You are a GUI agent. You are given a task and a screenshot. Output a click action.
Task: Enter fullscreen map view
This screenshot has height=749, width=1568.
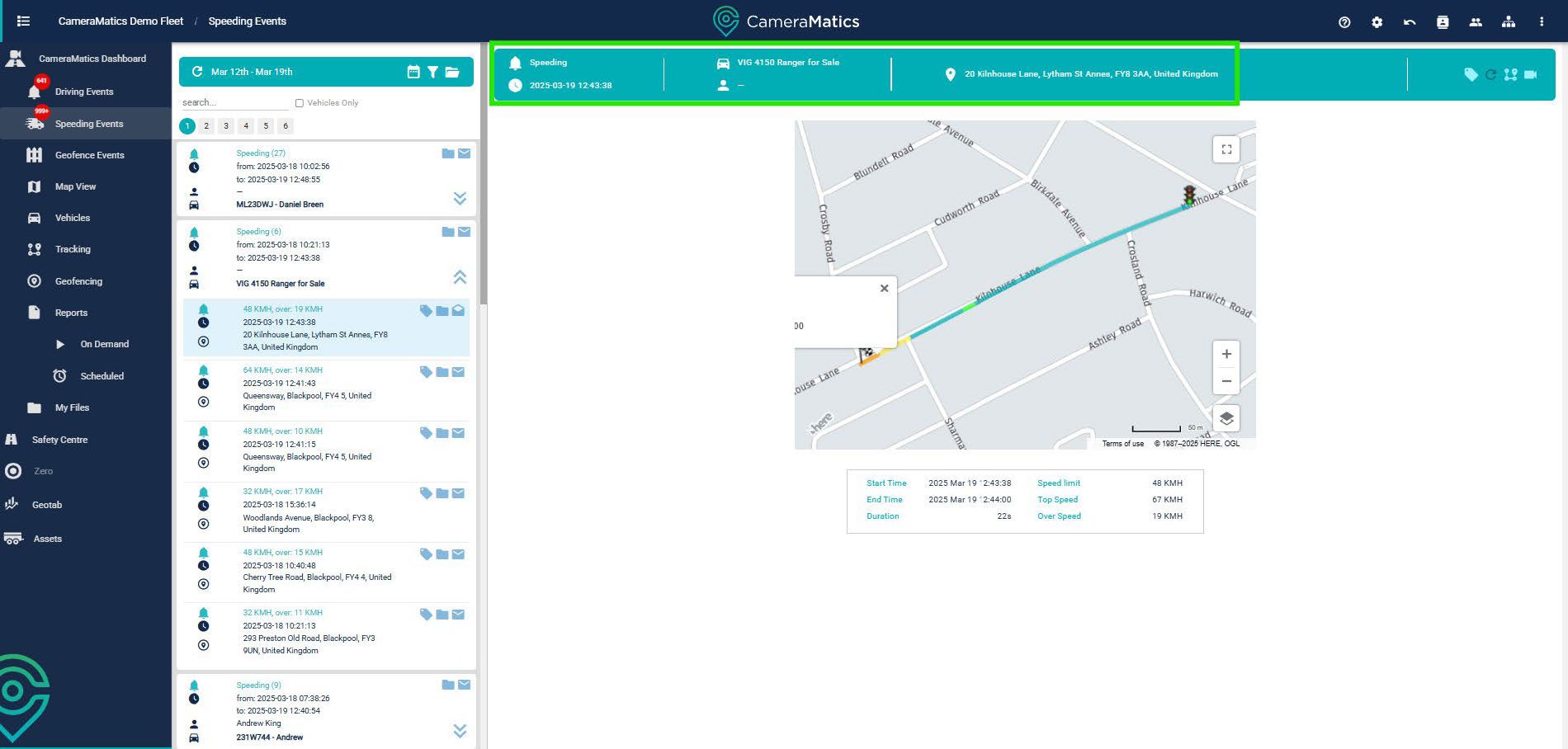pos(1226,149)
